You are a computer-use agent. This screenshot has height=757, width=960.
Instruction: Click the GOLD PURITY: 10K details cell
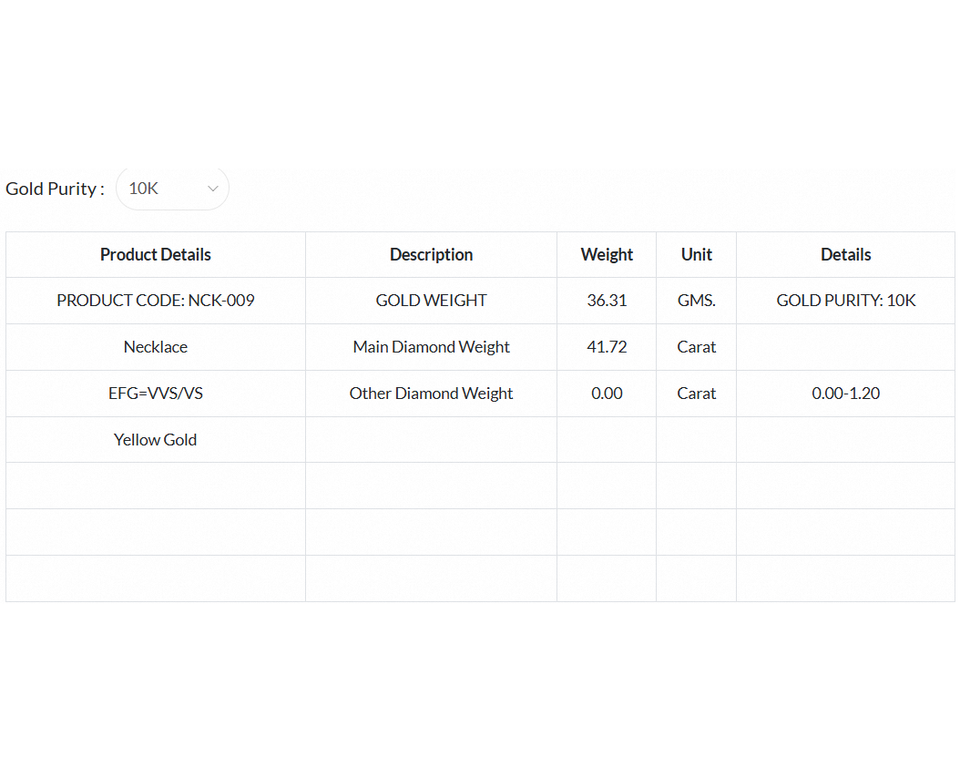pos(845,300)
